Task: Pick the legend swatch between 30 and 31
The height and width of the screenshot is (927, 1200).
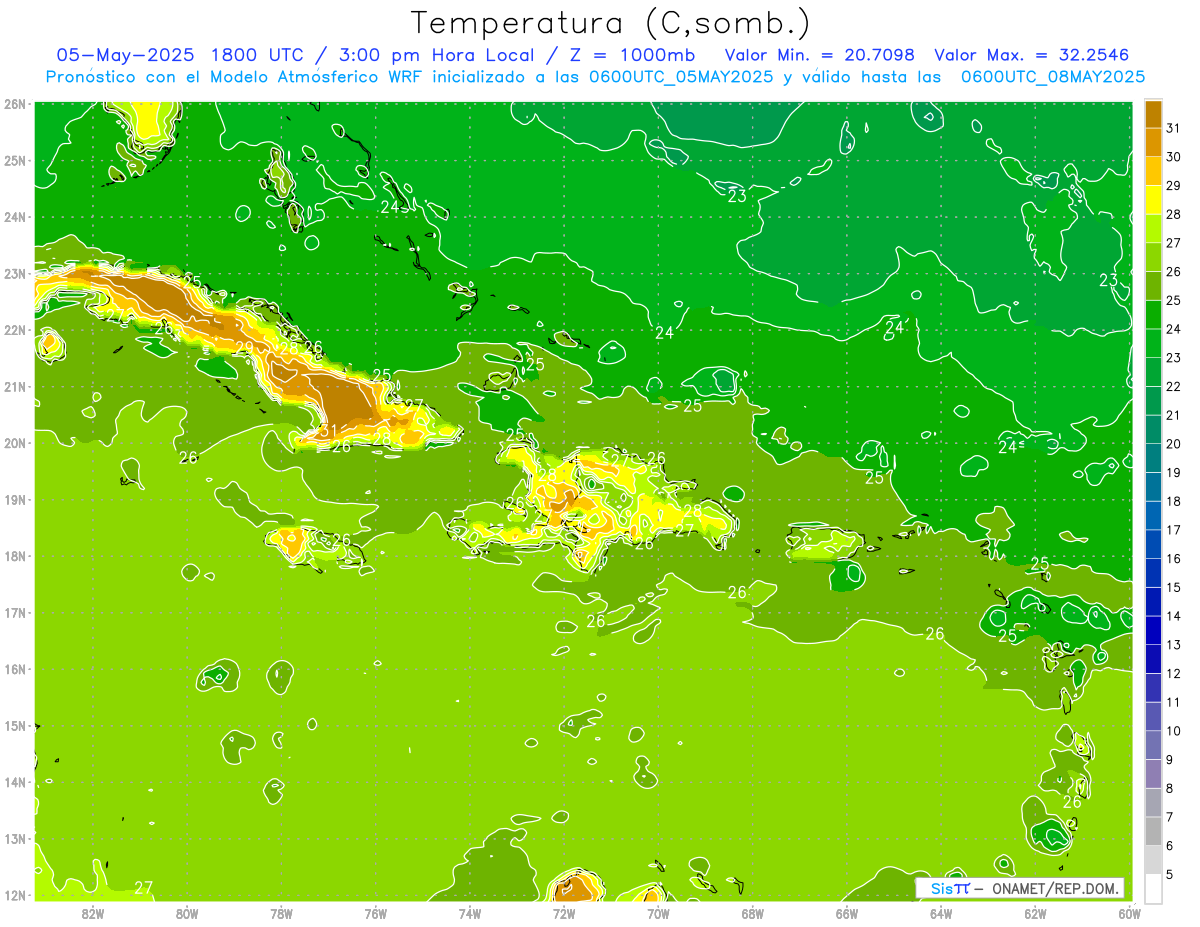Action: point(1154,142)
